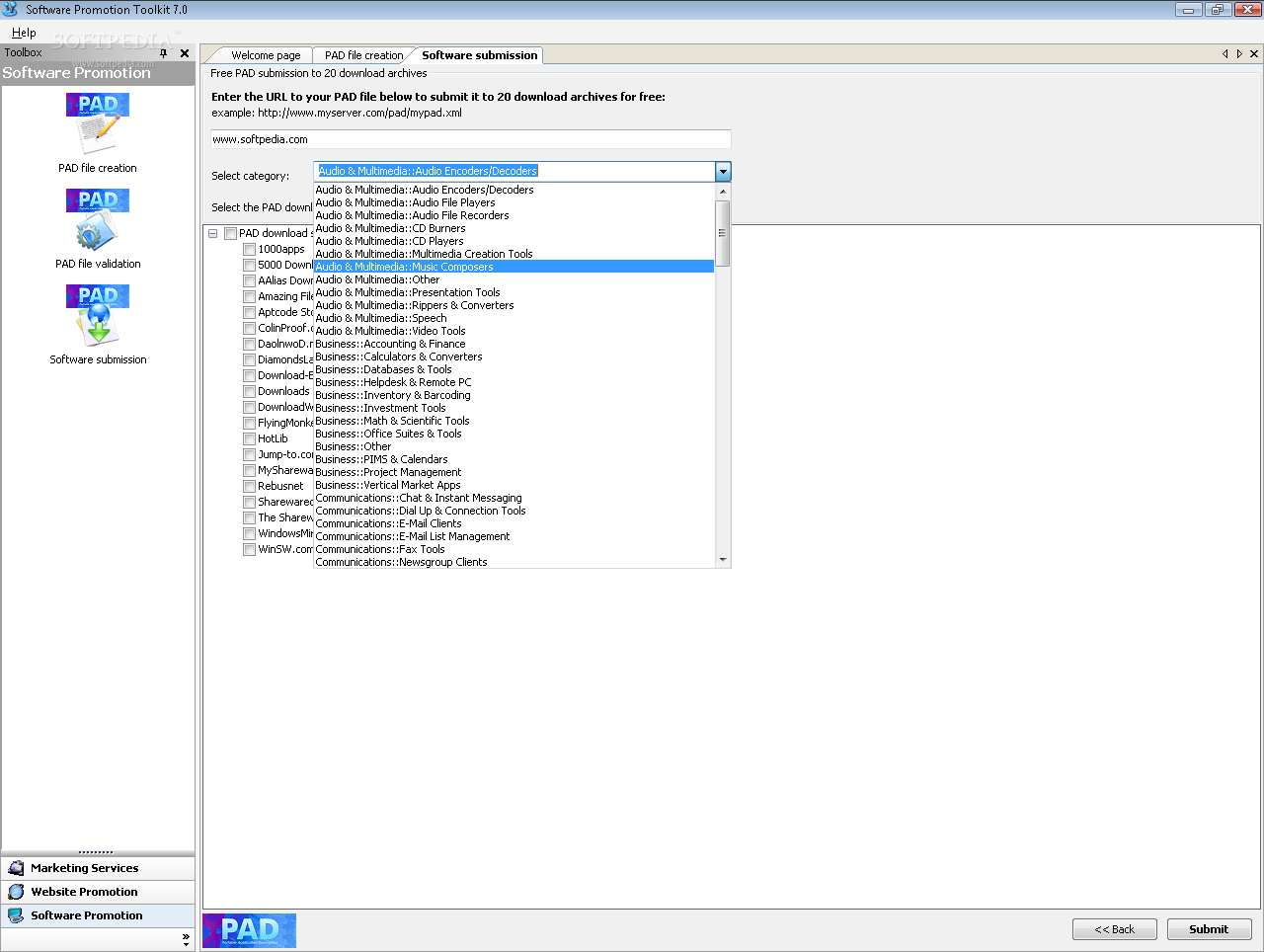Check the Aptcode checkbox
The height and width of the screenshot is (952, 1264).
pos(249,313)
